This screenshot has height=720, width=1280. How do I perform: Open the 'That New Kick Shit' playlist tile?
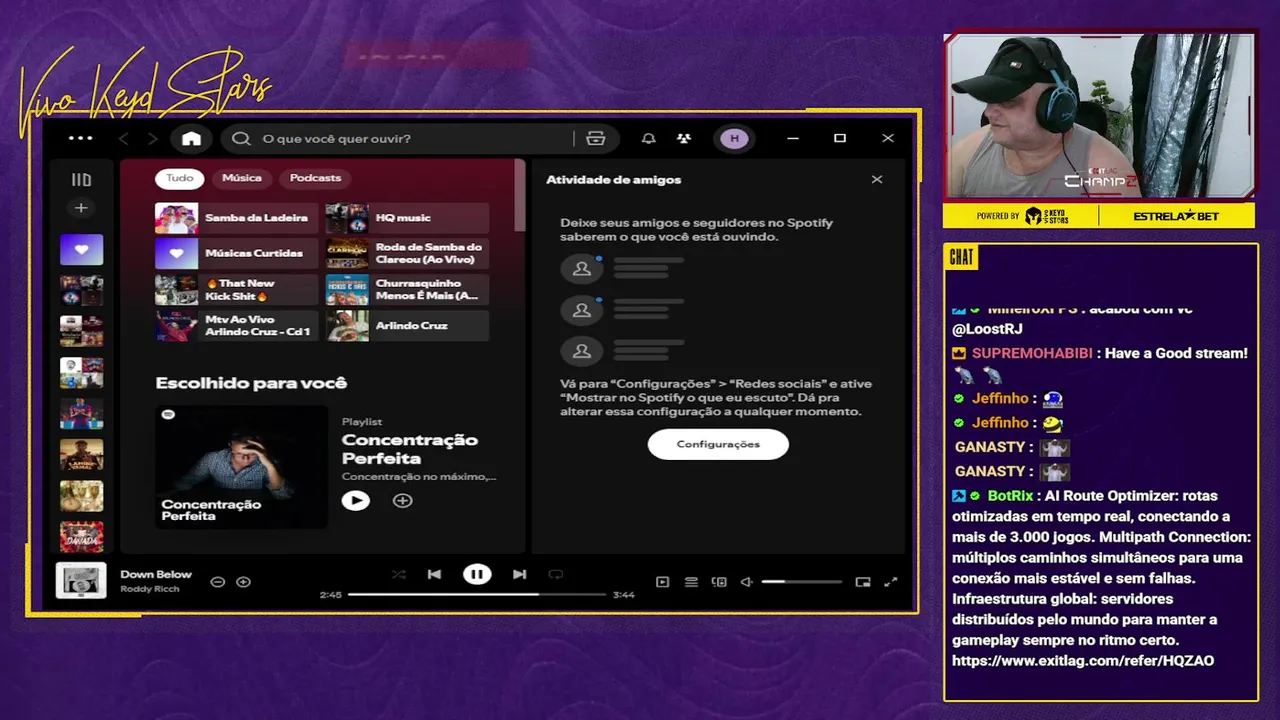click(236, 290)
